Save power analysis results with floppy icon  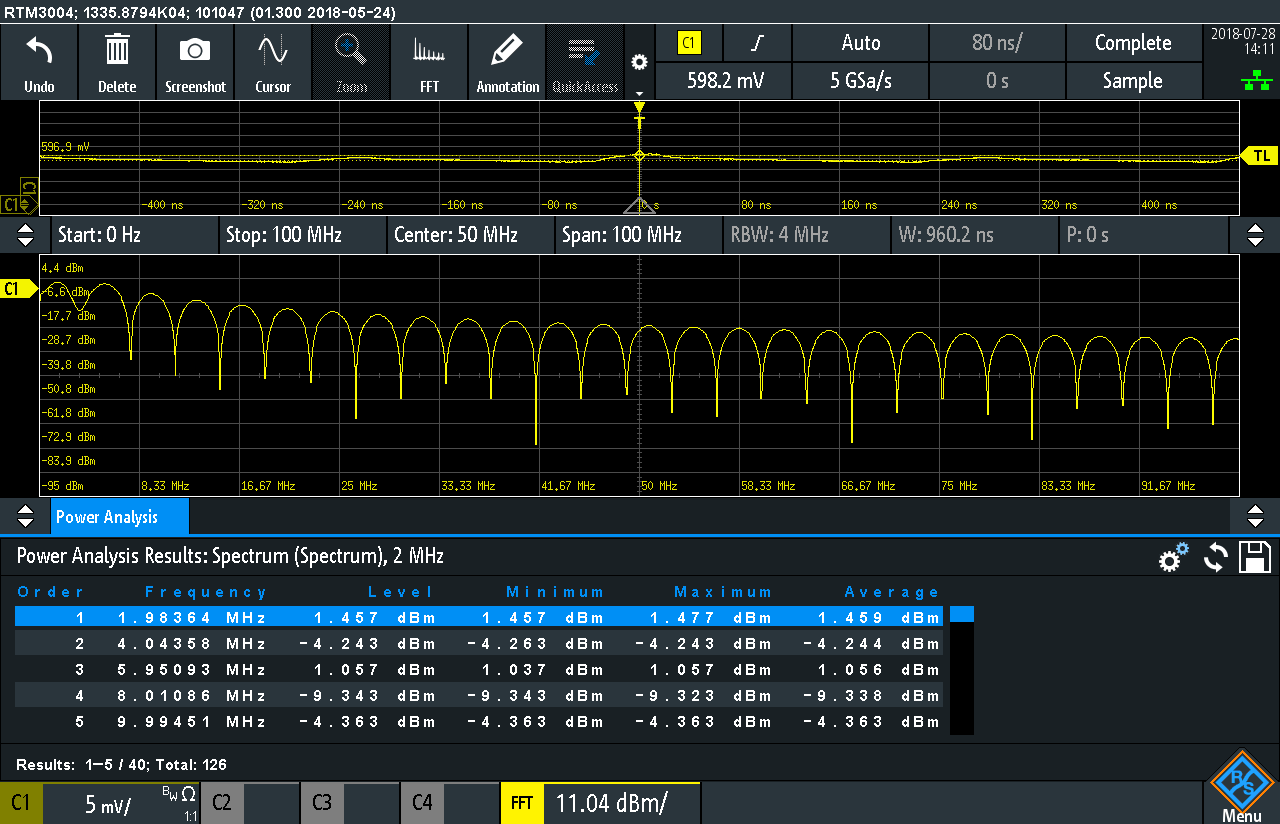click(x=1254, y=557)
